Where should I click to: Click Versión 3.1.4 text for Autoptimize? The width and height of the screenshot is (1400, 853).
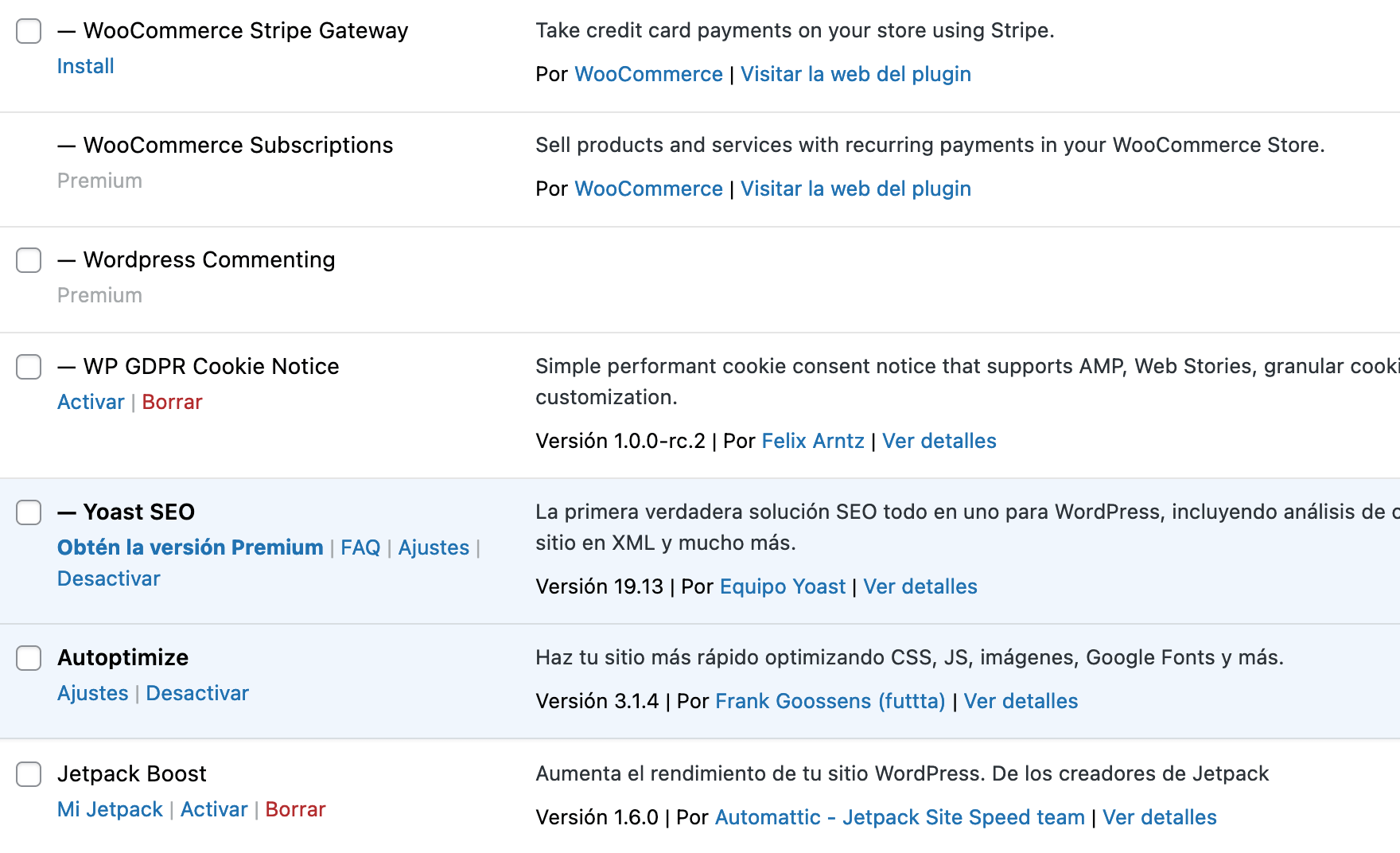tap(597, 701)
